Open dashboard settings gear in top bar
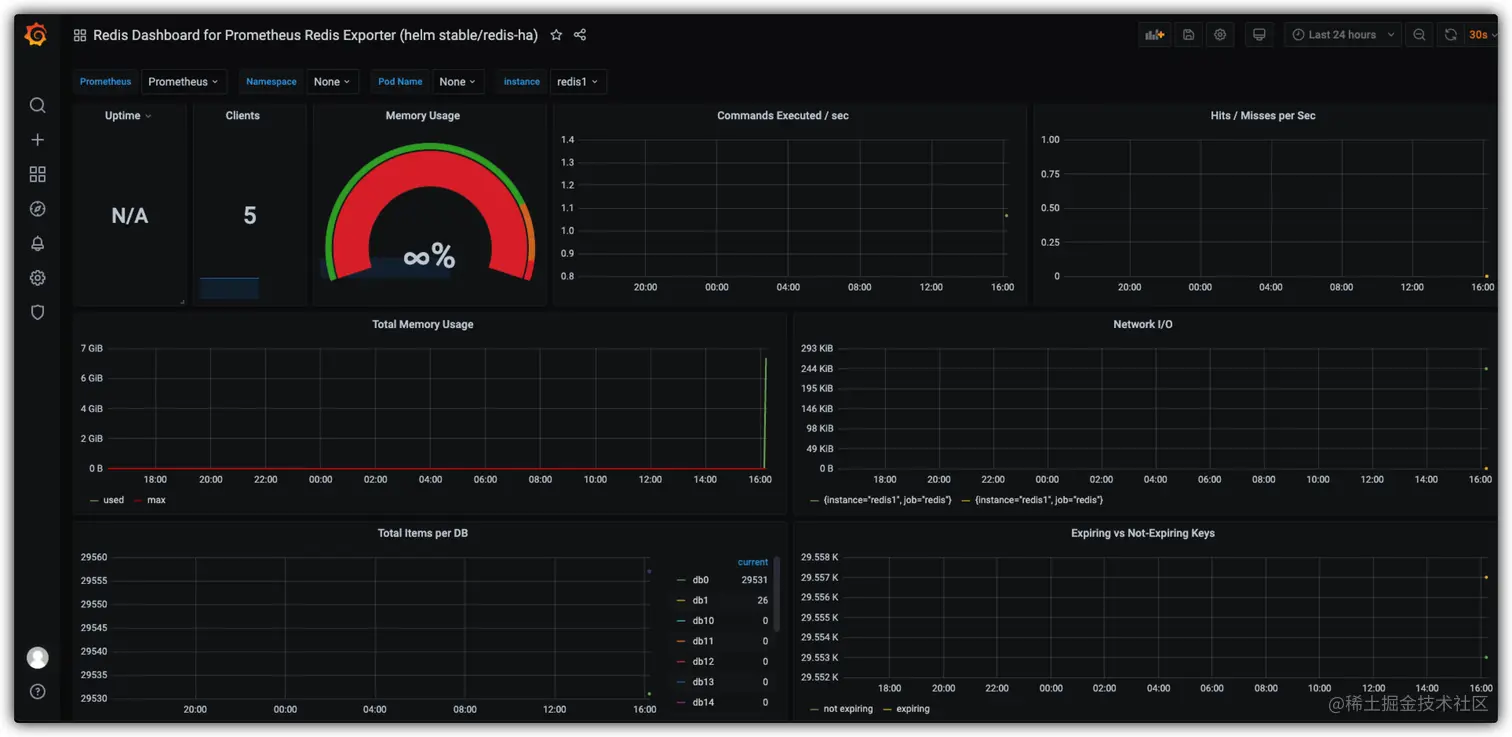The image size is (1512, 737). [x=1220, y=35]
